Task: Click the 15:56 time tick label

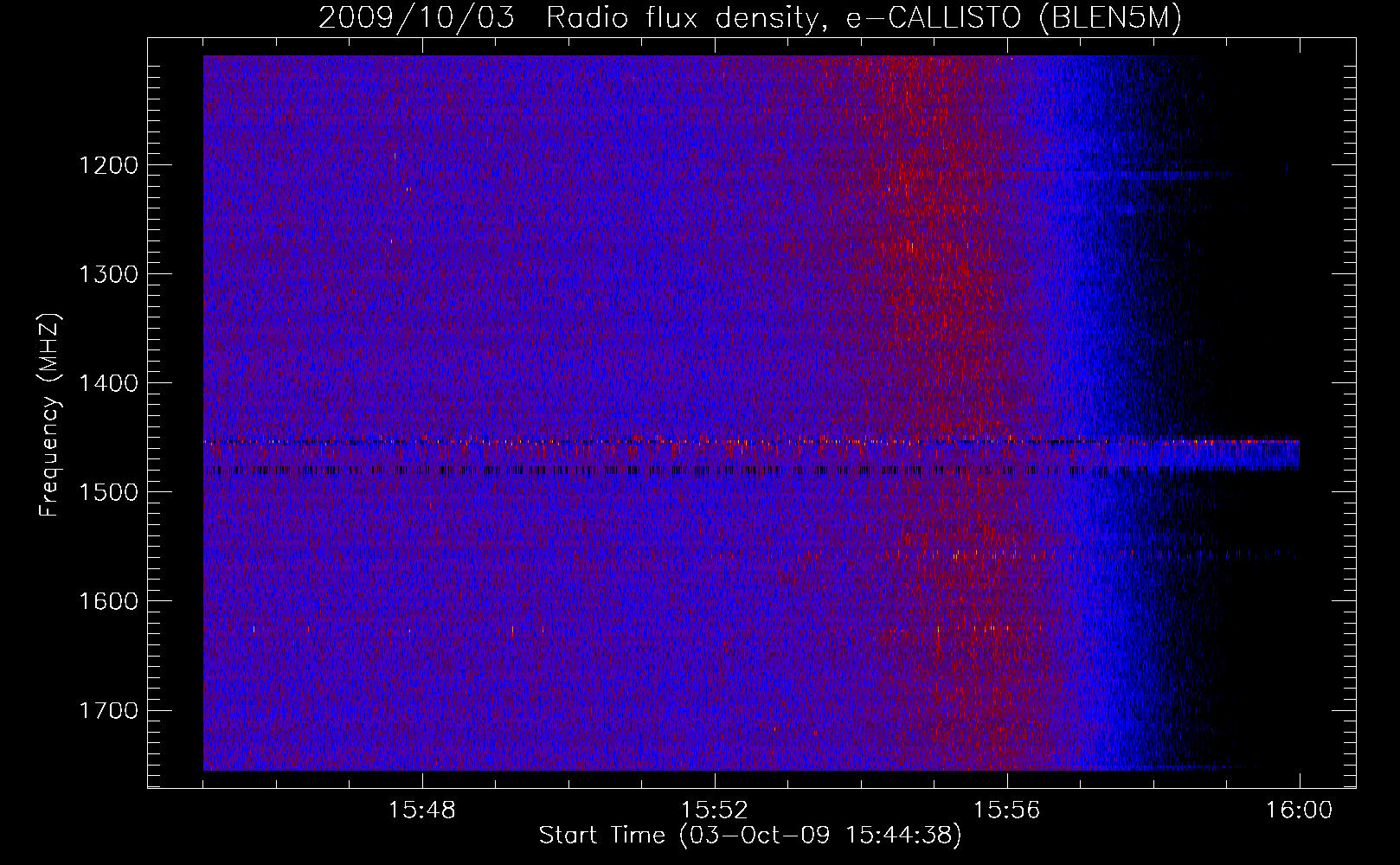Action: tap(1006, 811)
